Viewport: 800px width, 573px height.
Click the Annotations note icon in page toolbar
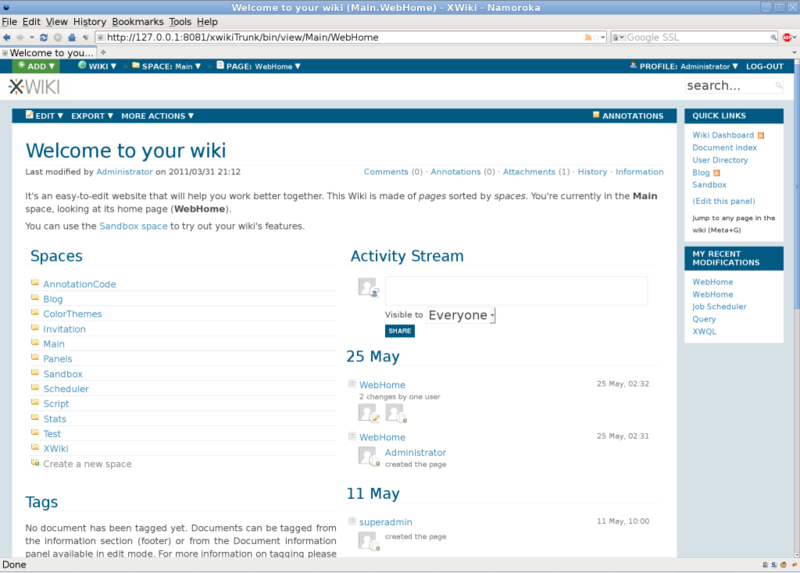point(595,115)
